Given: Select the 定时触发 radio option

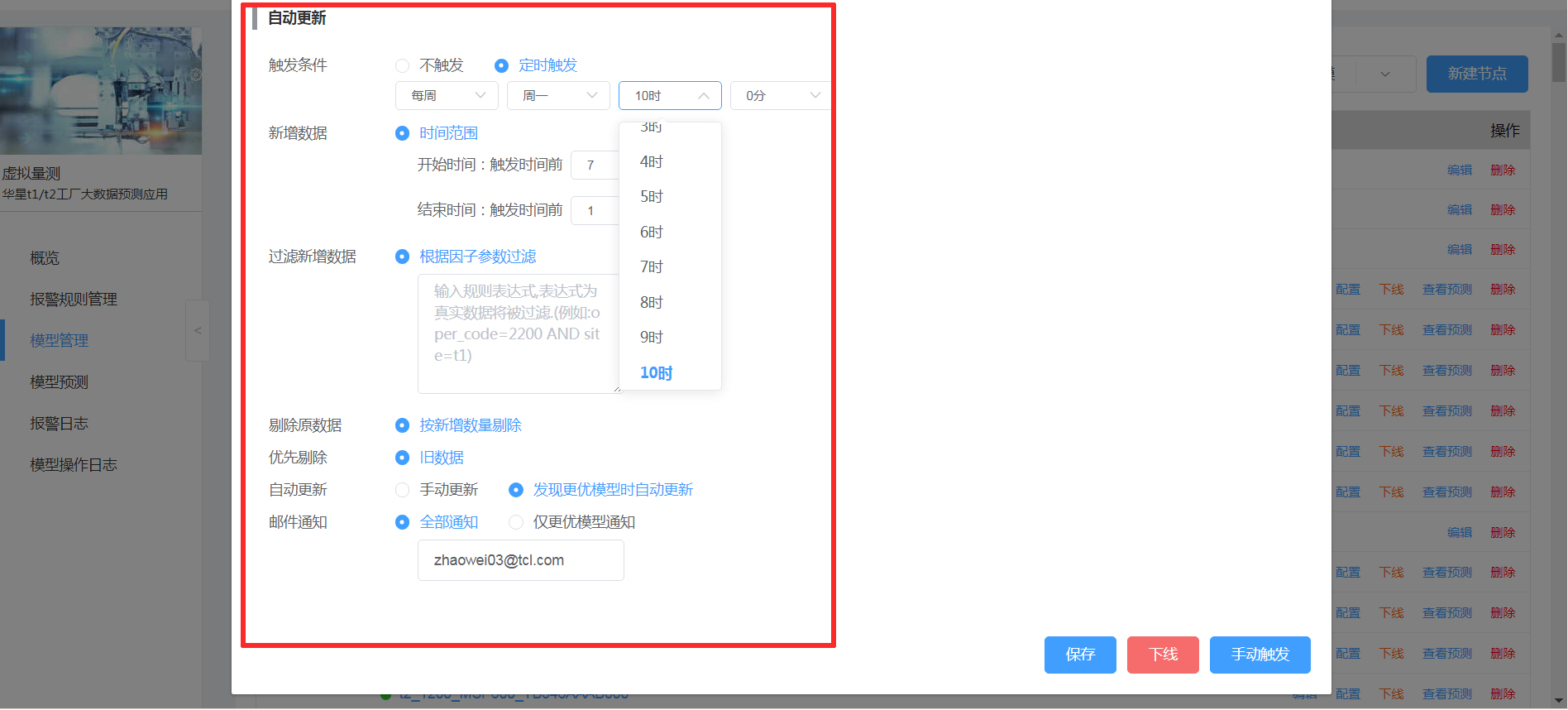Looking at the screenshot, I should click(x=501, y=65).
